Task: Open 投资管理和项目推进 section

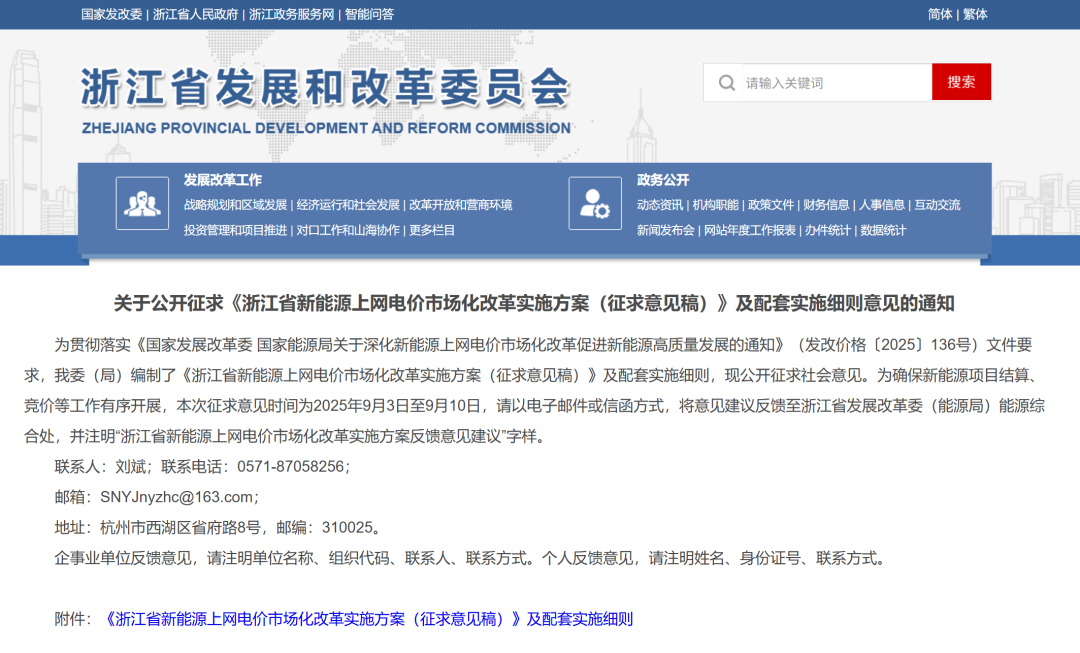Action: 235,231
